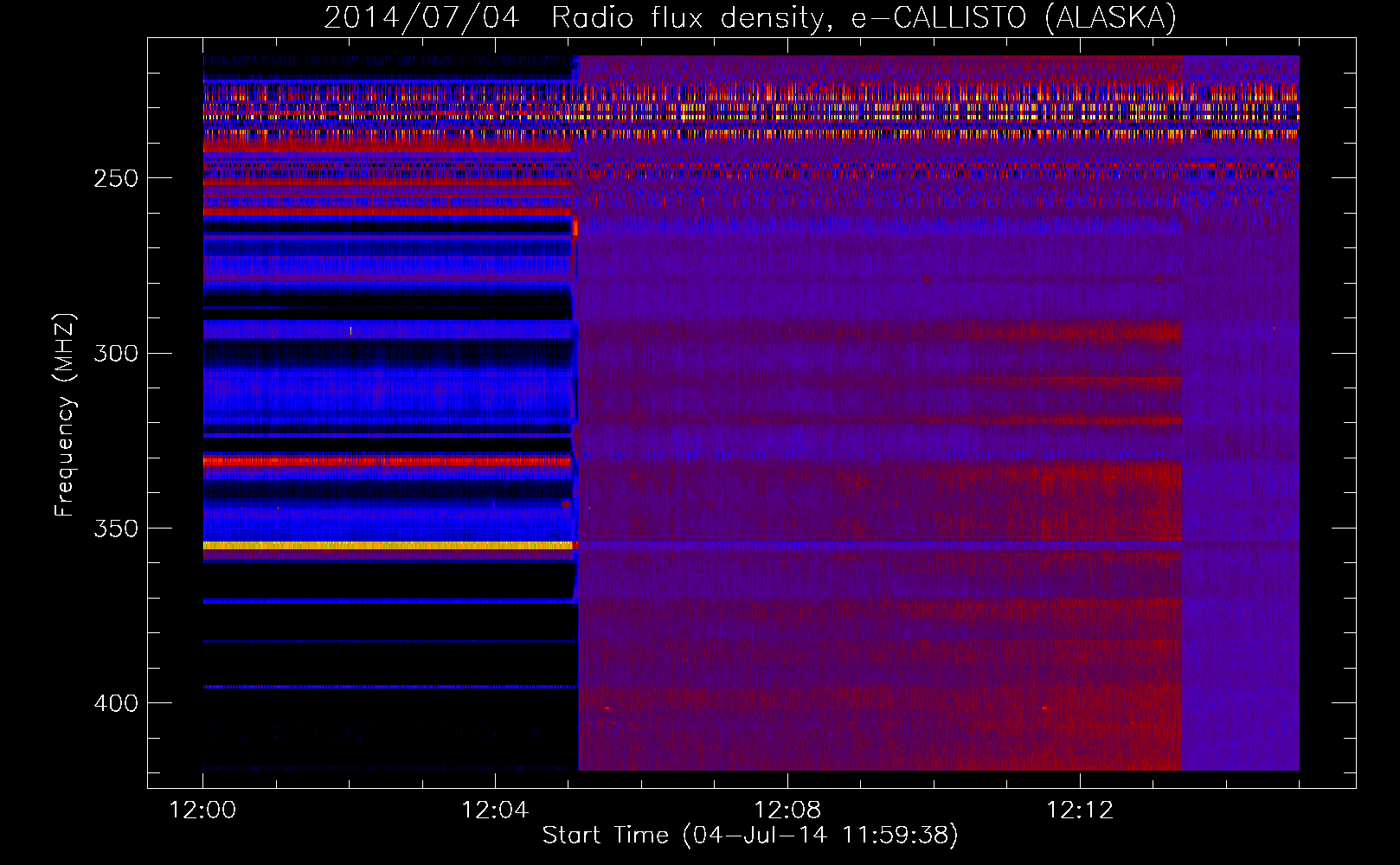This screenshot has width=1400, height=865.
Task: Click the 300 frequency tick label
Action: pyautogui.click(x=116, y=354)
